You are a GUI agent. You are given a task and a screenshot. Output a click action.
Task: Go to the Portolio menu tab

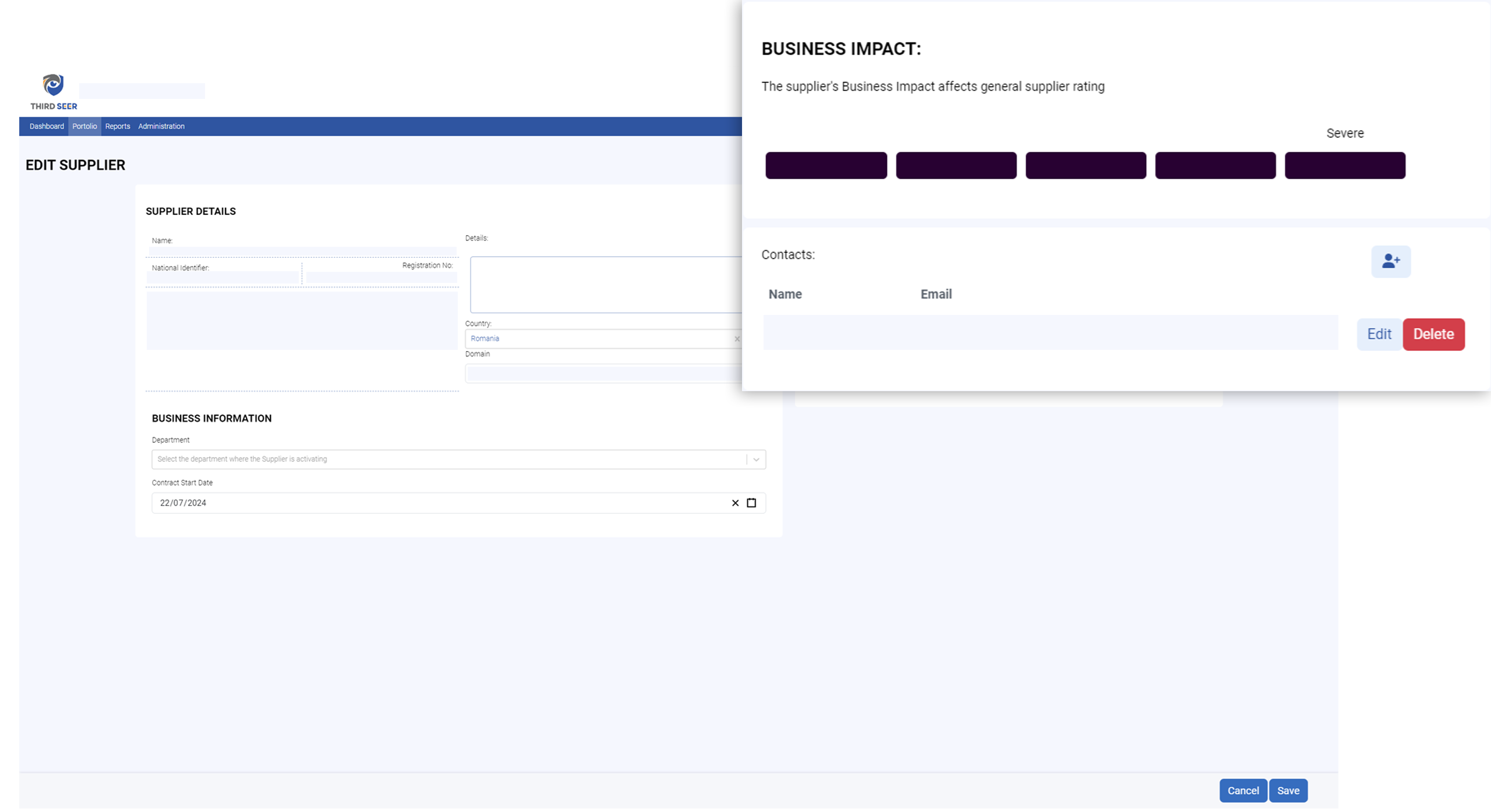[84, 126]
